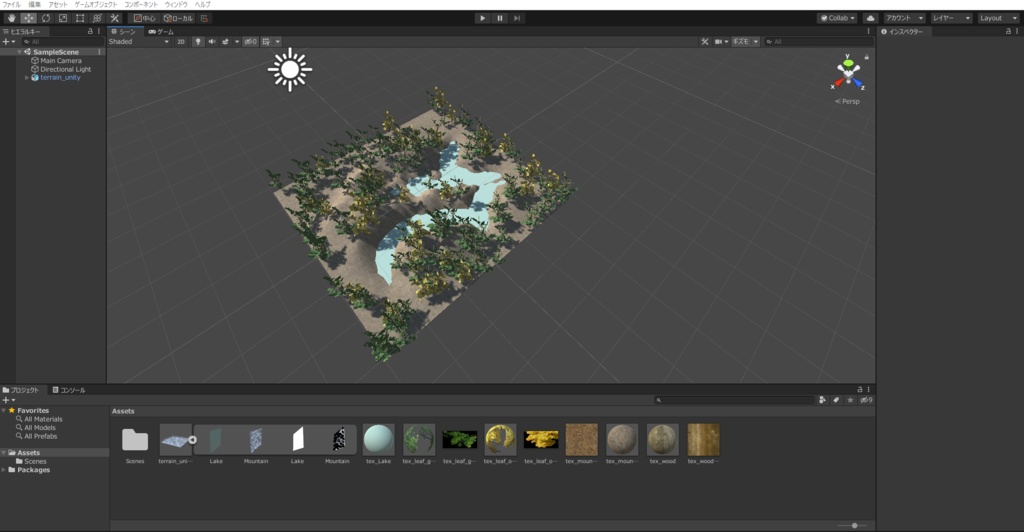Click Project search by label icon
The height and width of the screenshot is (532, 1024).
click(x=836, y=400)
